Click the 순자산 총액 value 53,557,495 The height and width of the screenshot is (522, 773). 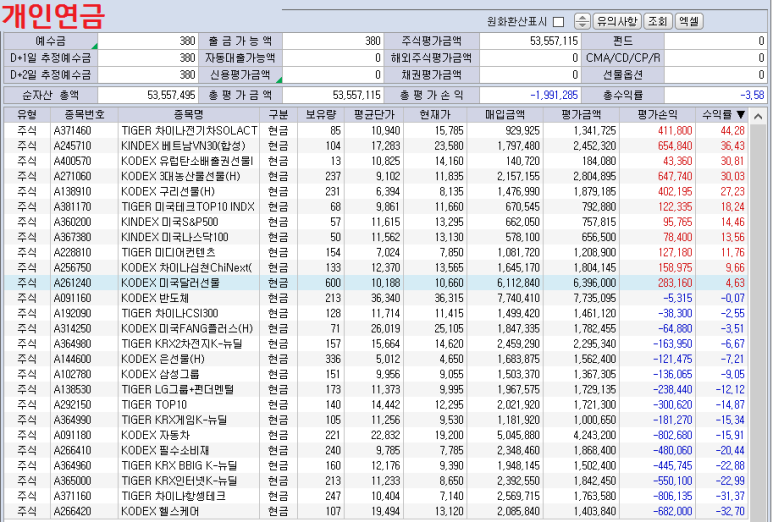coord(147,95)
